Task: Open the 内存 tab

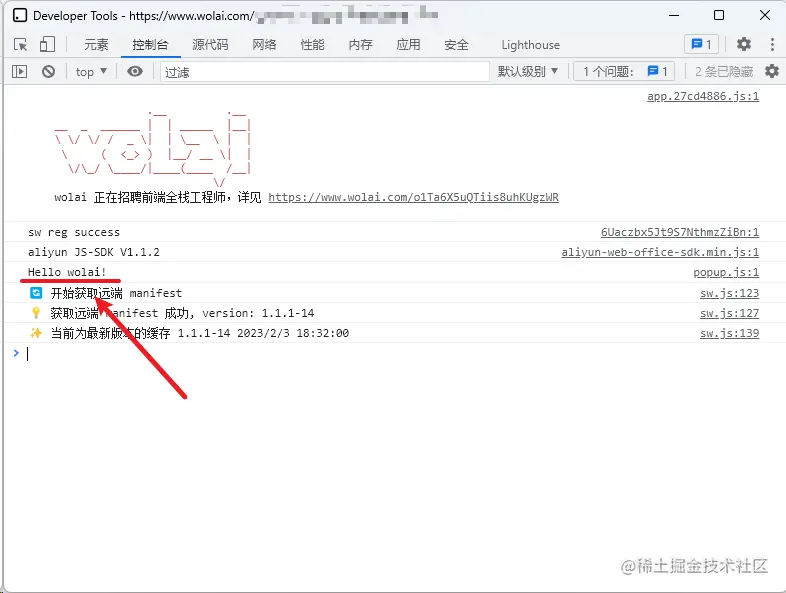Action: point(360,45)
